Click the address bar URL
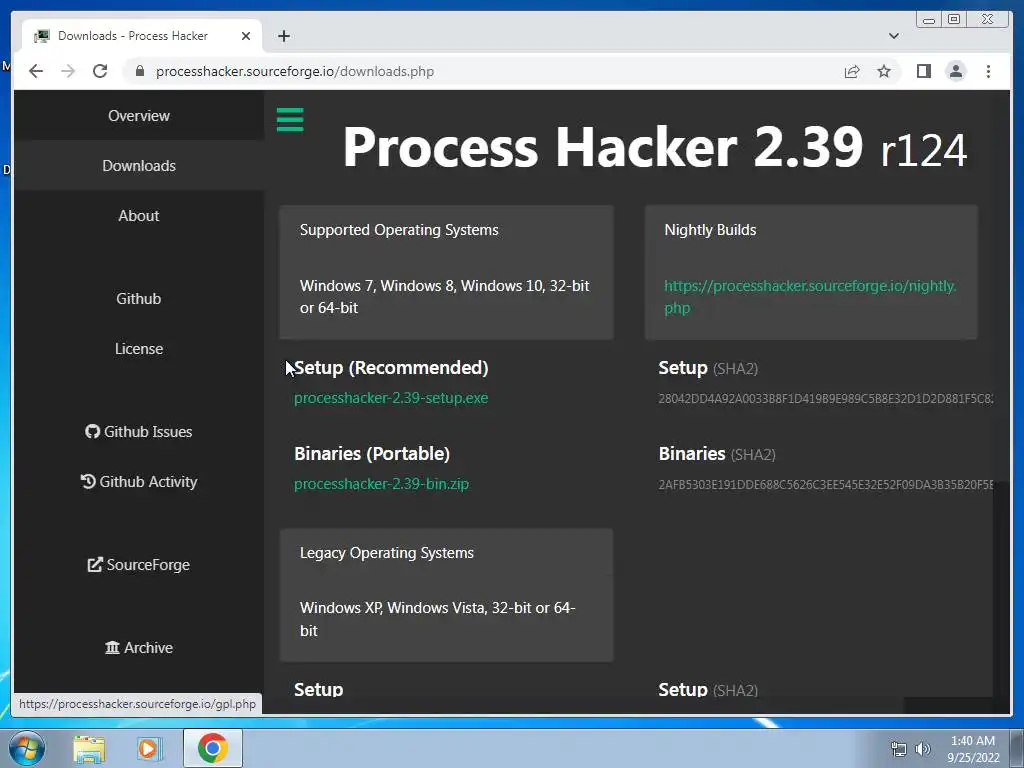Viewport: 1024px width, 768px height. tap(295, 71)
